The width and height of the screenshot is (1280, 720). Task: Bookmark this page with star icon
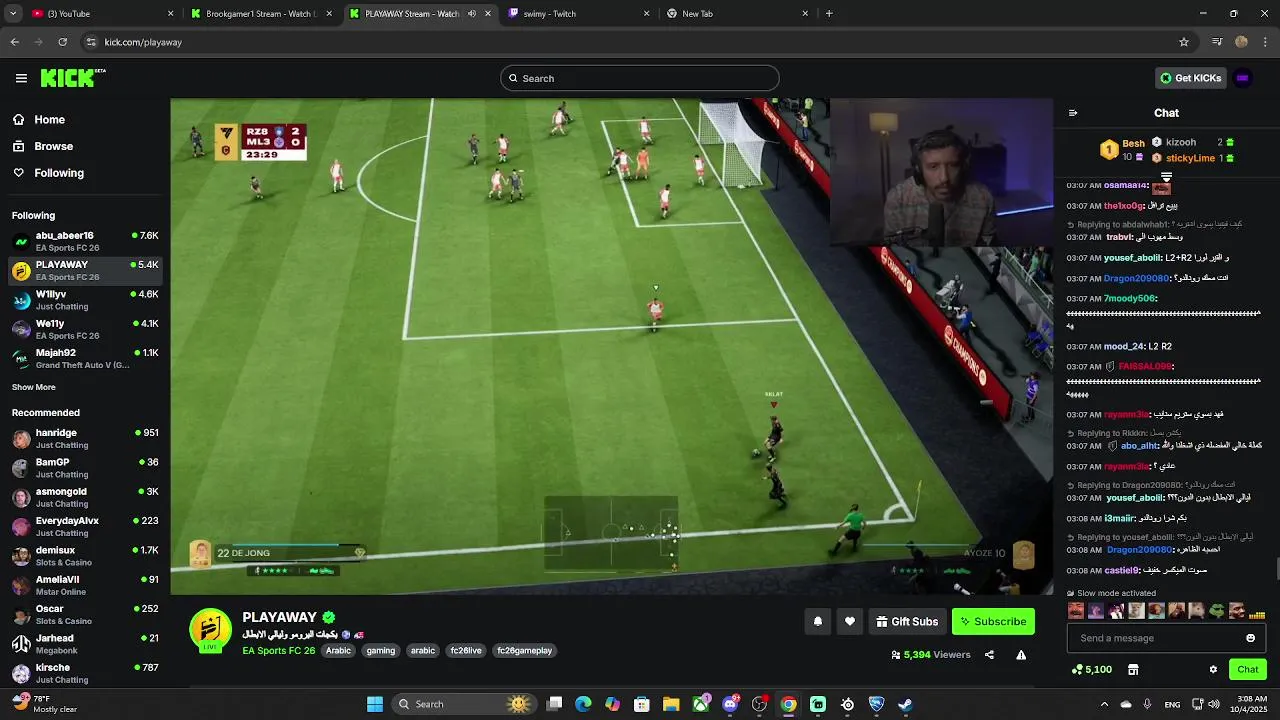coord(1184,42)
